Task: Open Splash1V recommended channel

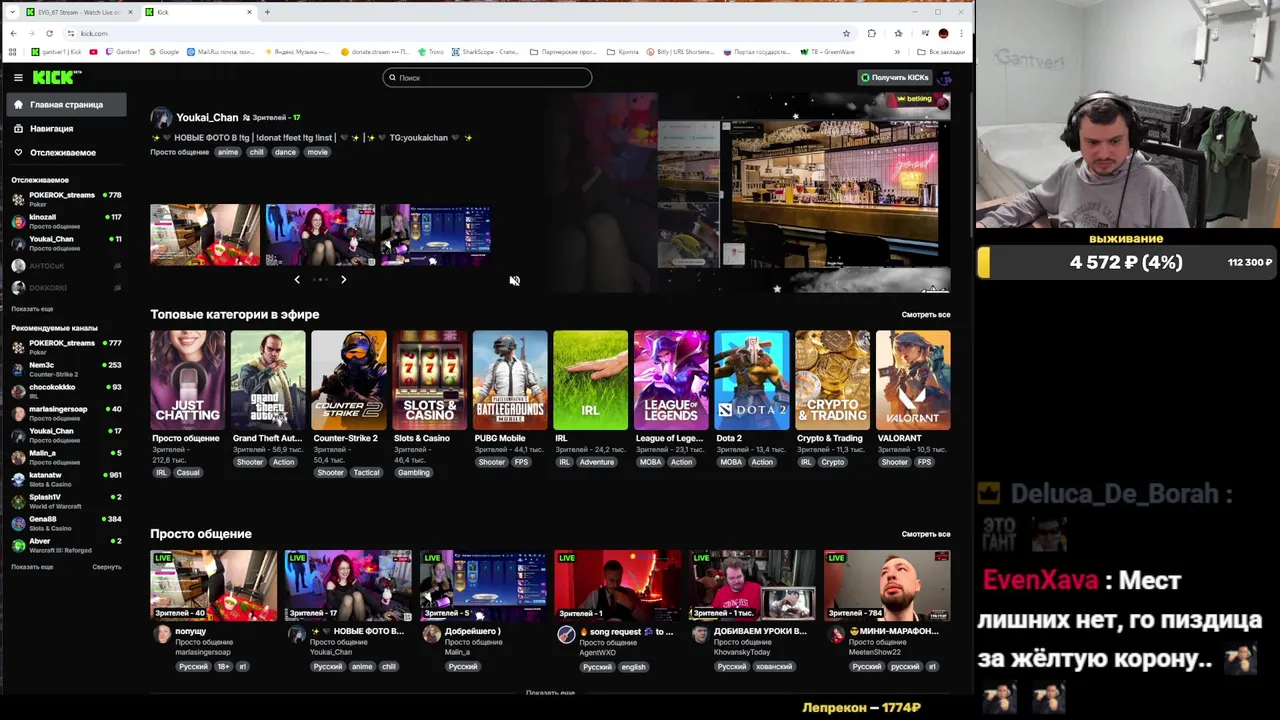Action: click(66, 501)
